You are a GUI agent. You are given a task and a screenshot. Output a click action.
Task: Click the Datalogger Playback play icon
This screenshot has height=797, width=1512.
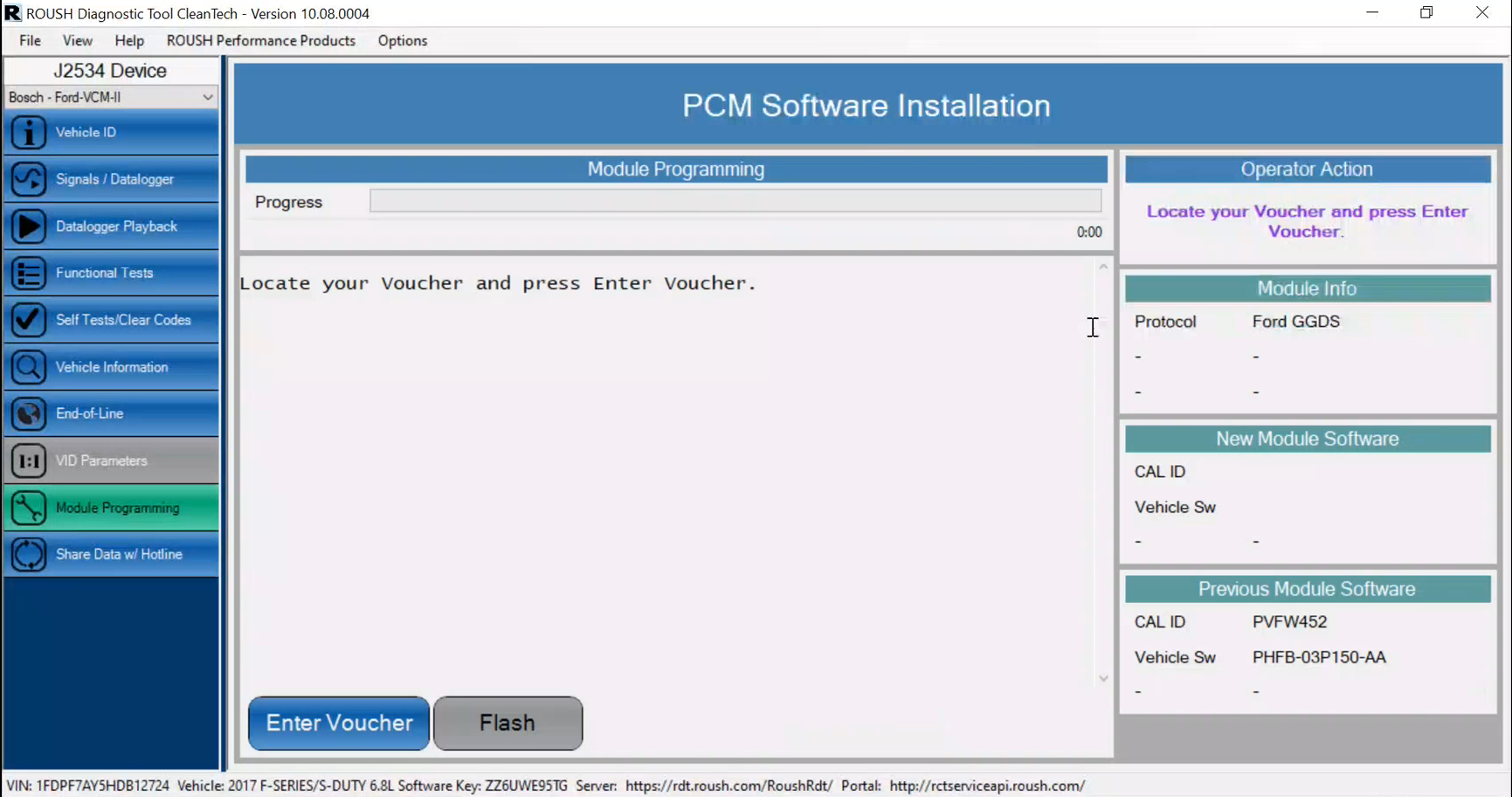[28, 226]
